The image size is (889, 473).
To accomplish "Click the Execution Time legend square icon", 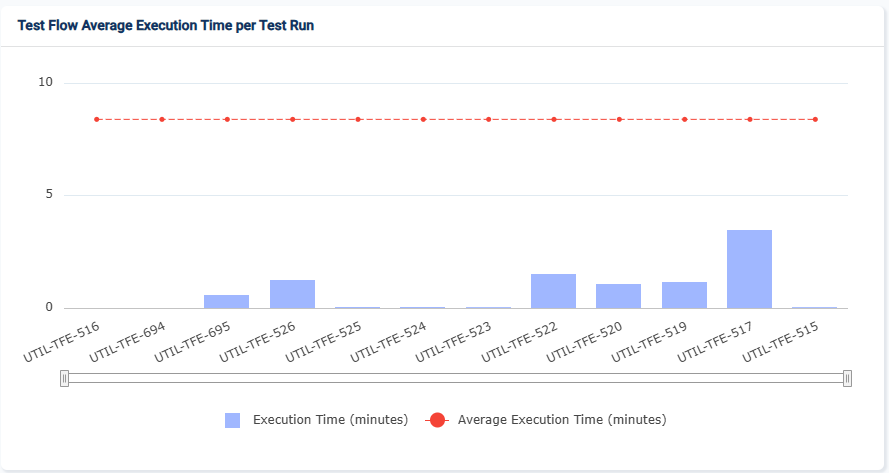I will [232, 420].
